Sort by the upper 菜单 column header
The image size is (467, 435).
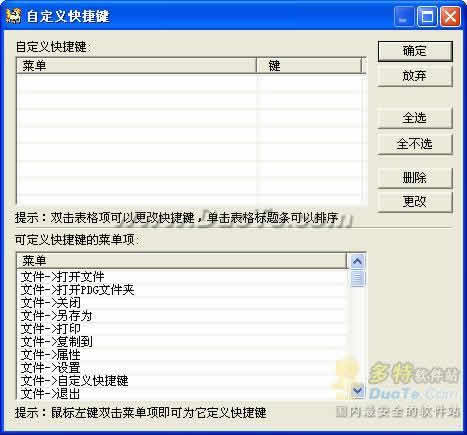(x=137, y=66)
